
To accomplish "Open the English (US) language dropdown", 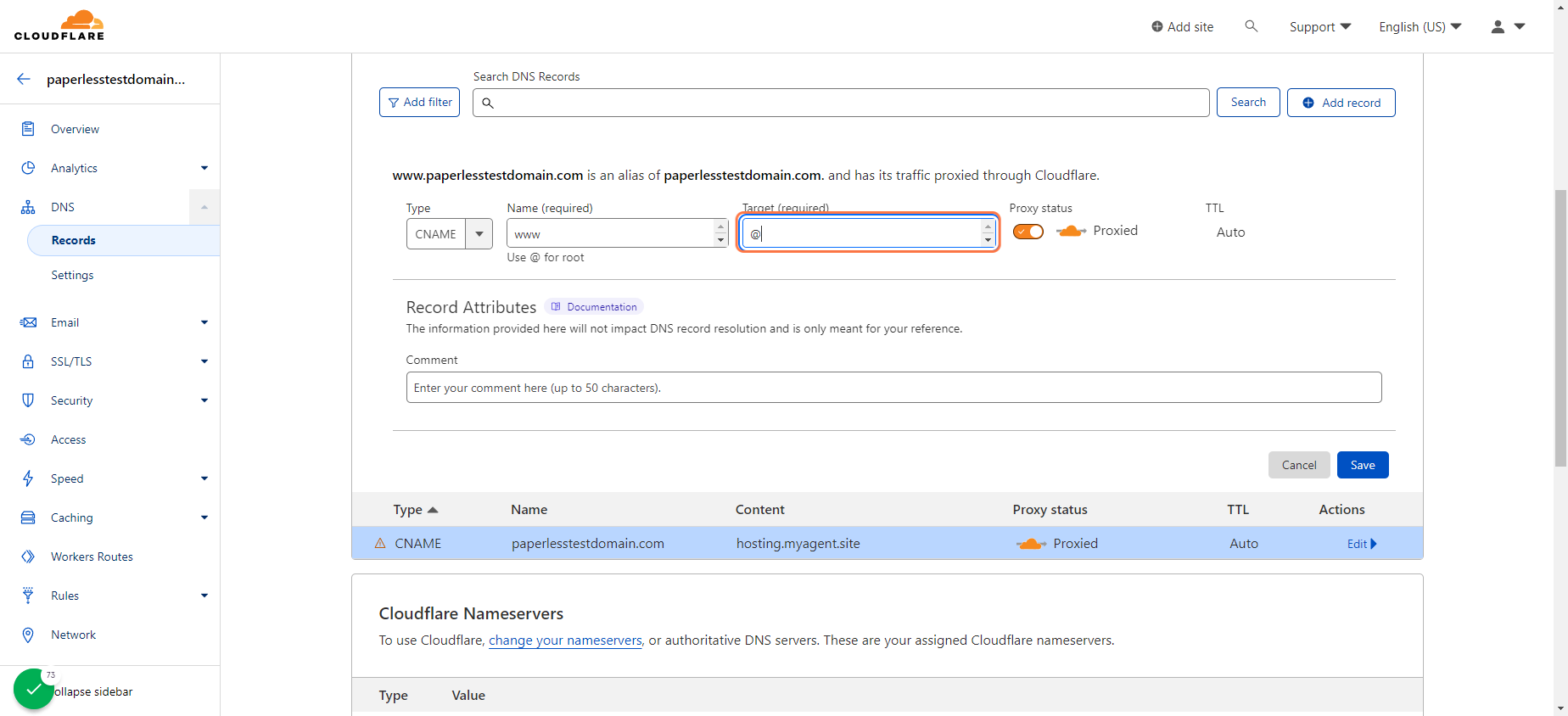I will [1420, 26].
